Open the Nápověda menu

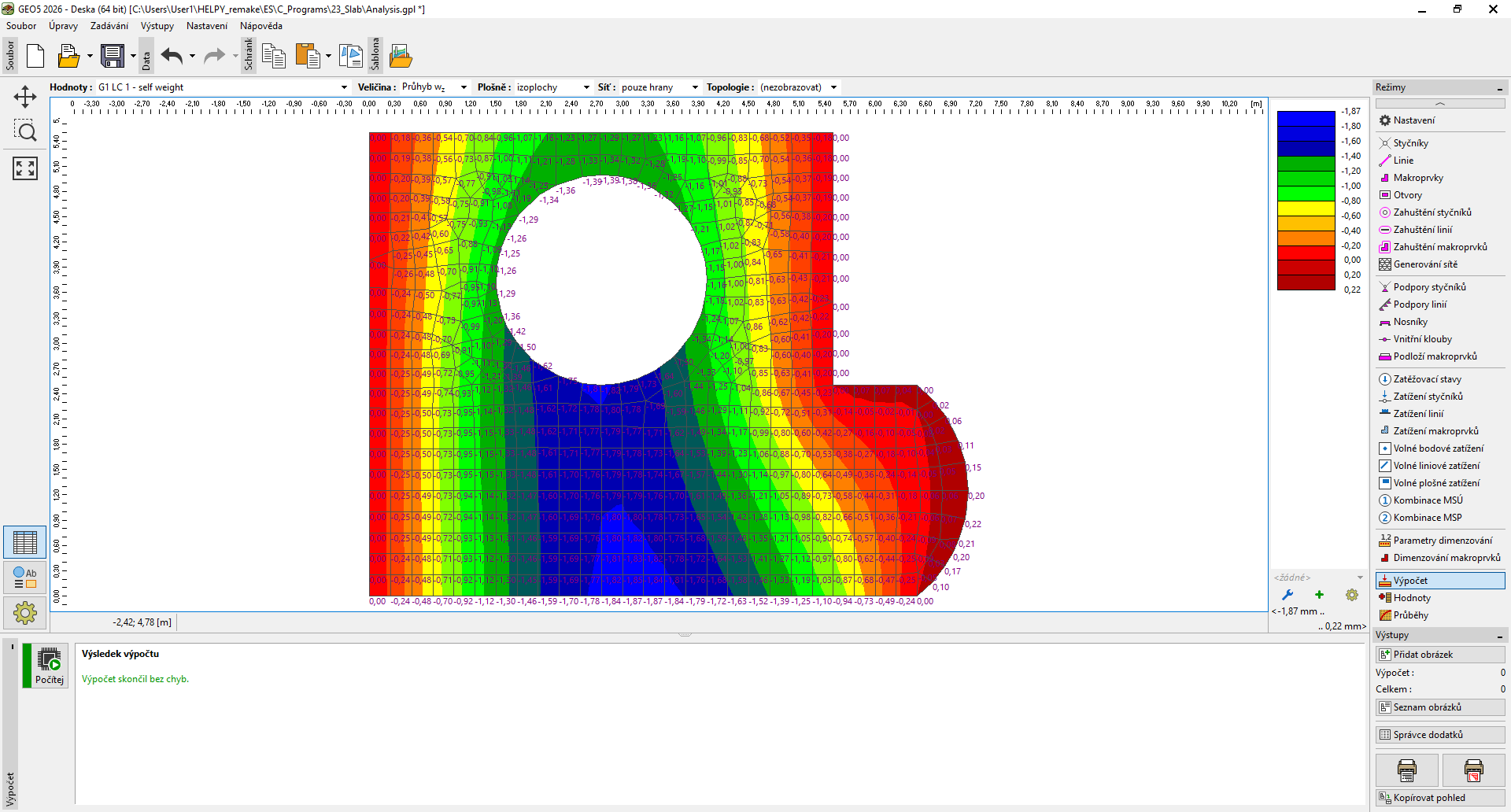pos(260,26)
